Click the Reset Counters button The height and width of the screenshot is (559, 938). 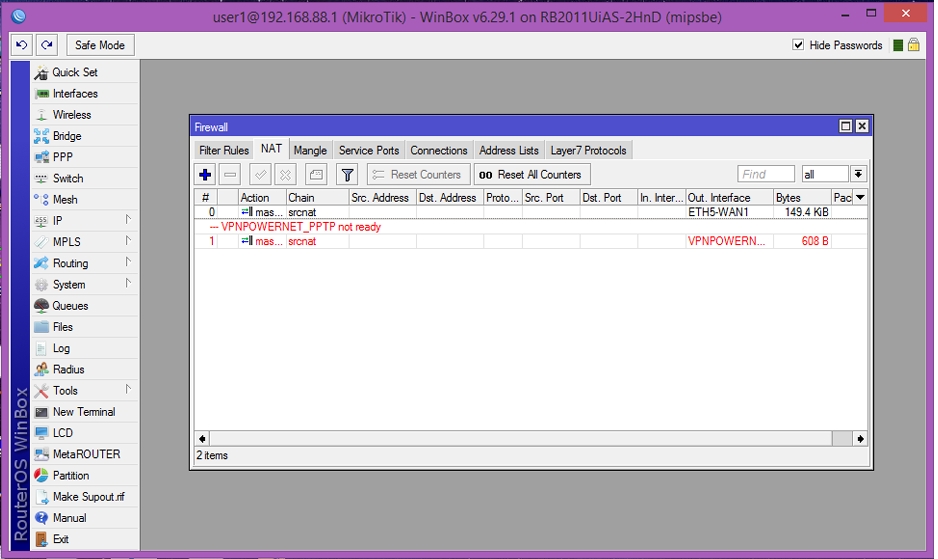pyautogui.click(x=418, y=175)
